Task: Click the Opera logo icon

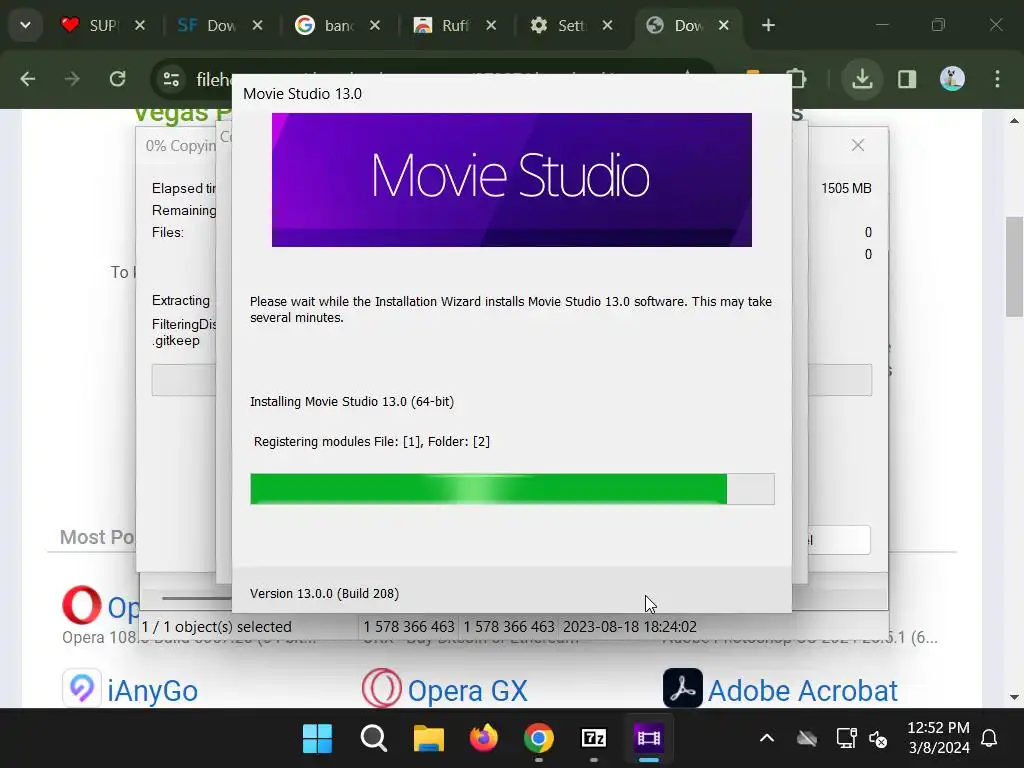Action: [x=82, y=605]
